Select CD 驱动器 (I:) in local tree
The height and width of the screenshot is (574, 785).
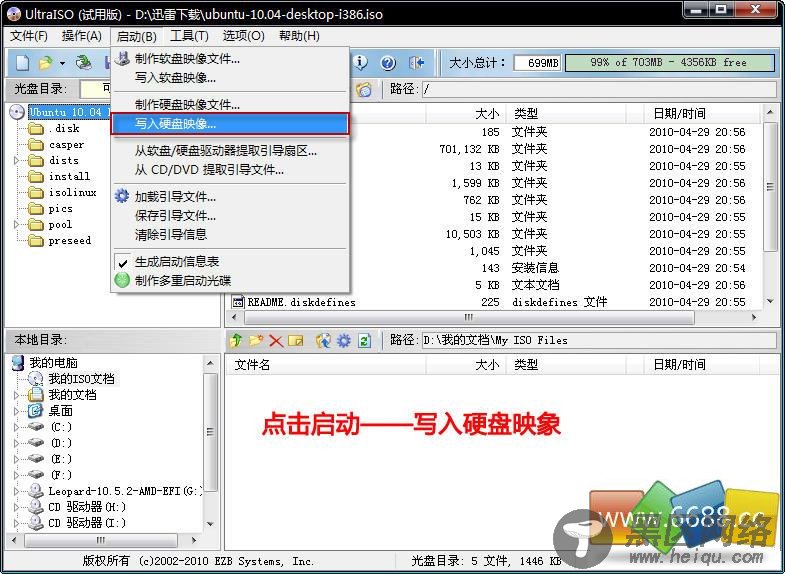tap(87, 523)
